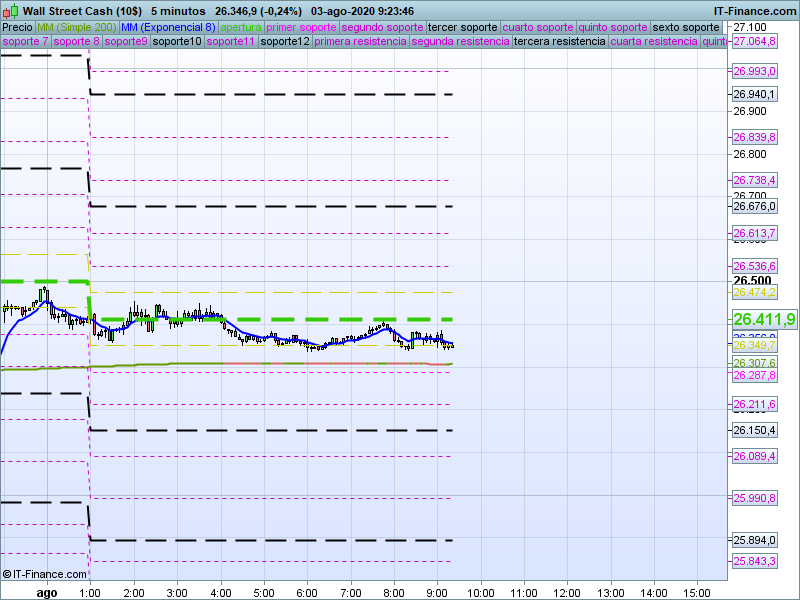Viewport: 800px width, 600px height.
Task: Click the tercera resistencia label
Action: (x=558, y=42)
